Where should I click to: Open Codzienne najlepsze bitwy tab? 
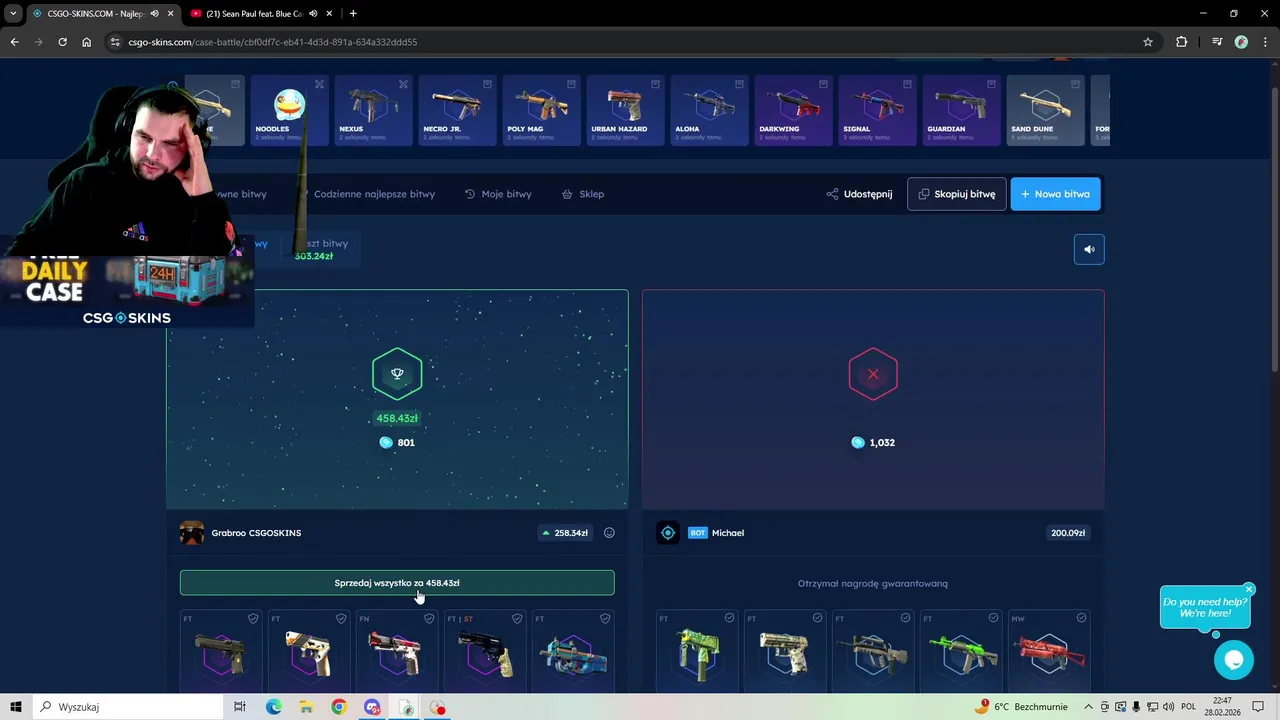click(374, 194)
